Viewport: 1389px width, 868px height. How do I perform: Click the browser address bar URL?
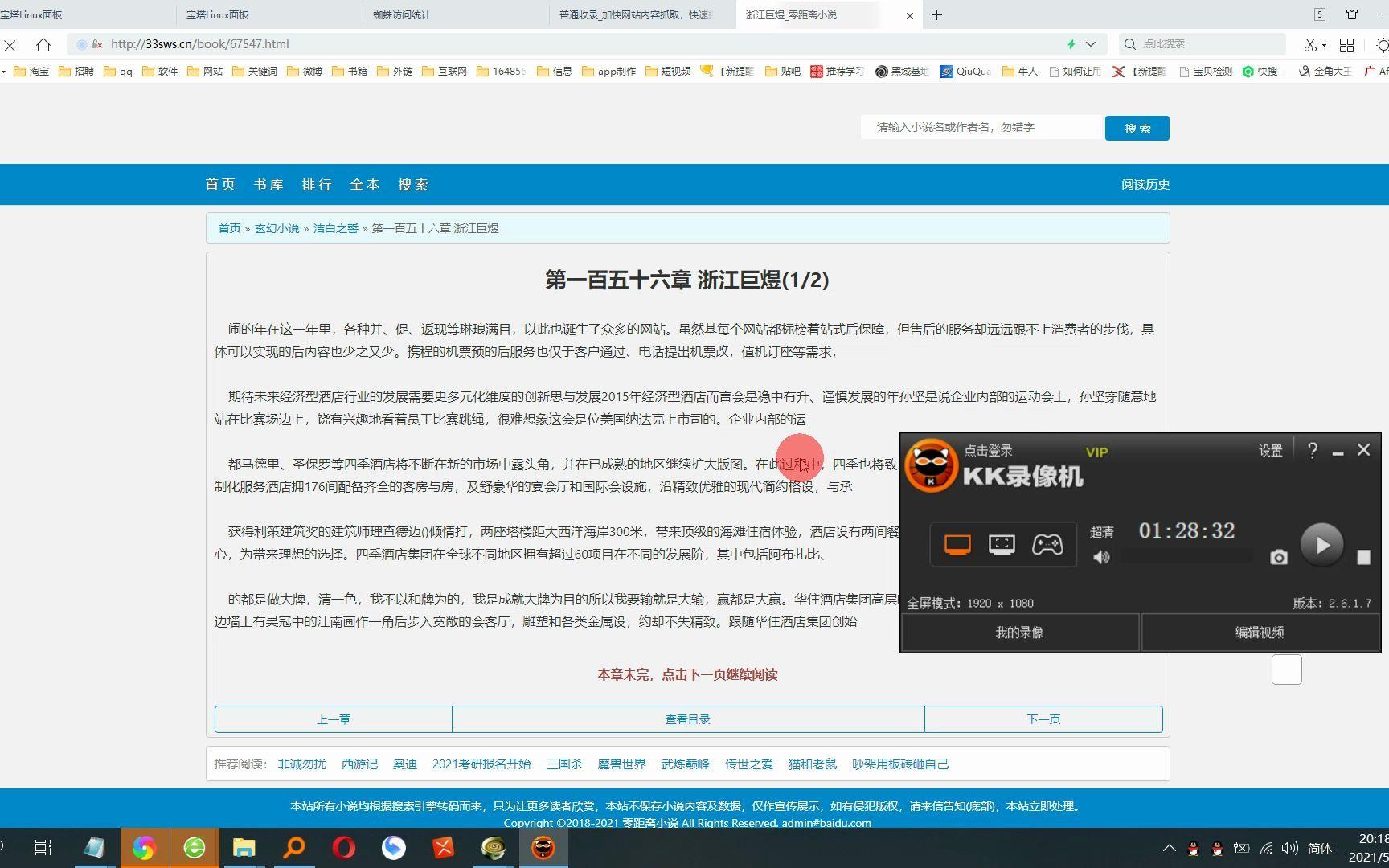[200, 44]
